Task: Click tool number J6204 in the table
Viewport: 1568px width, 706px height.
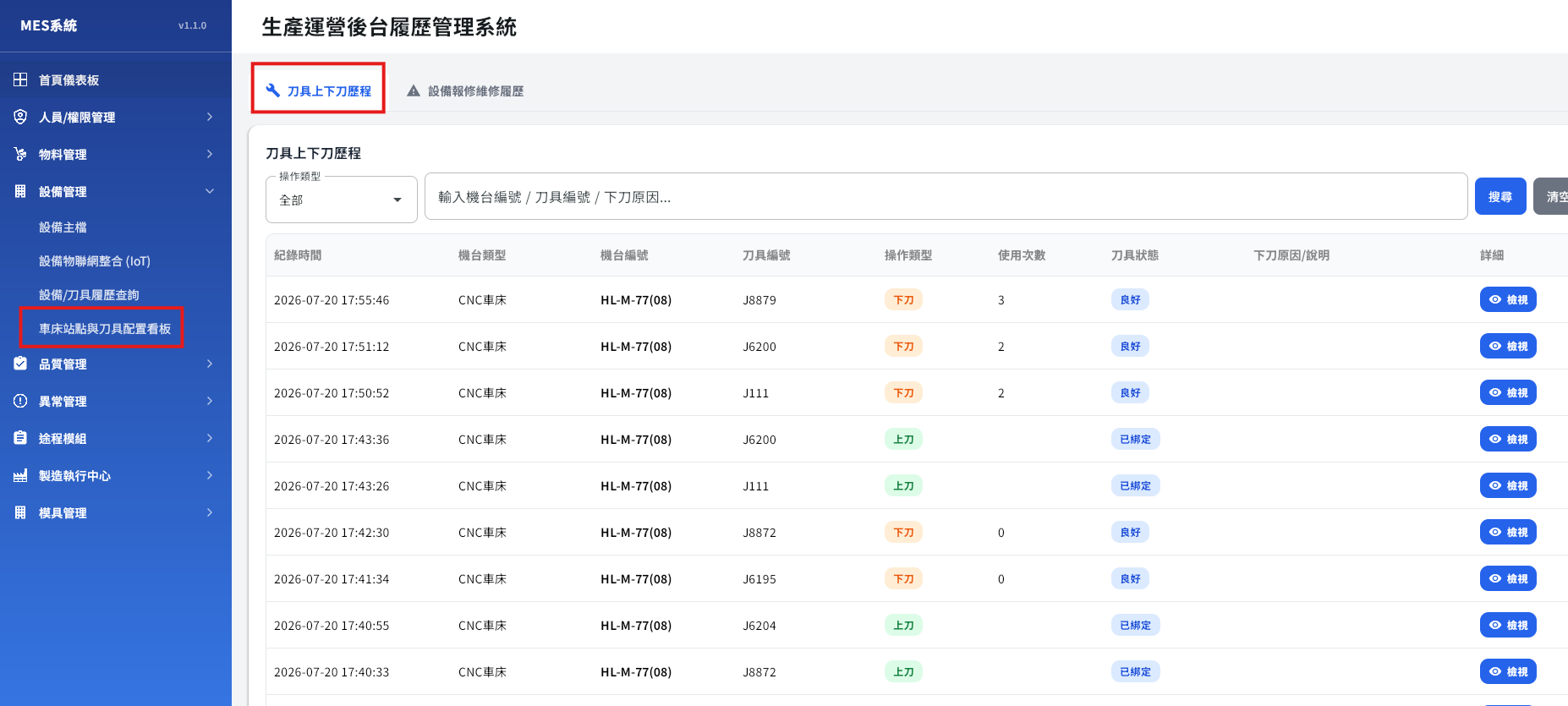Action: [x=759, y=626]
